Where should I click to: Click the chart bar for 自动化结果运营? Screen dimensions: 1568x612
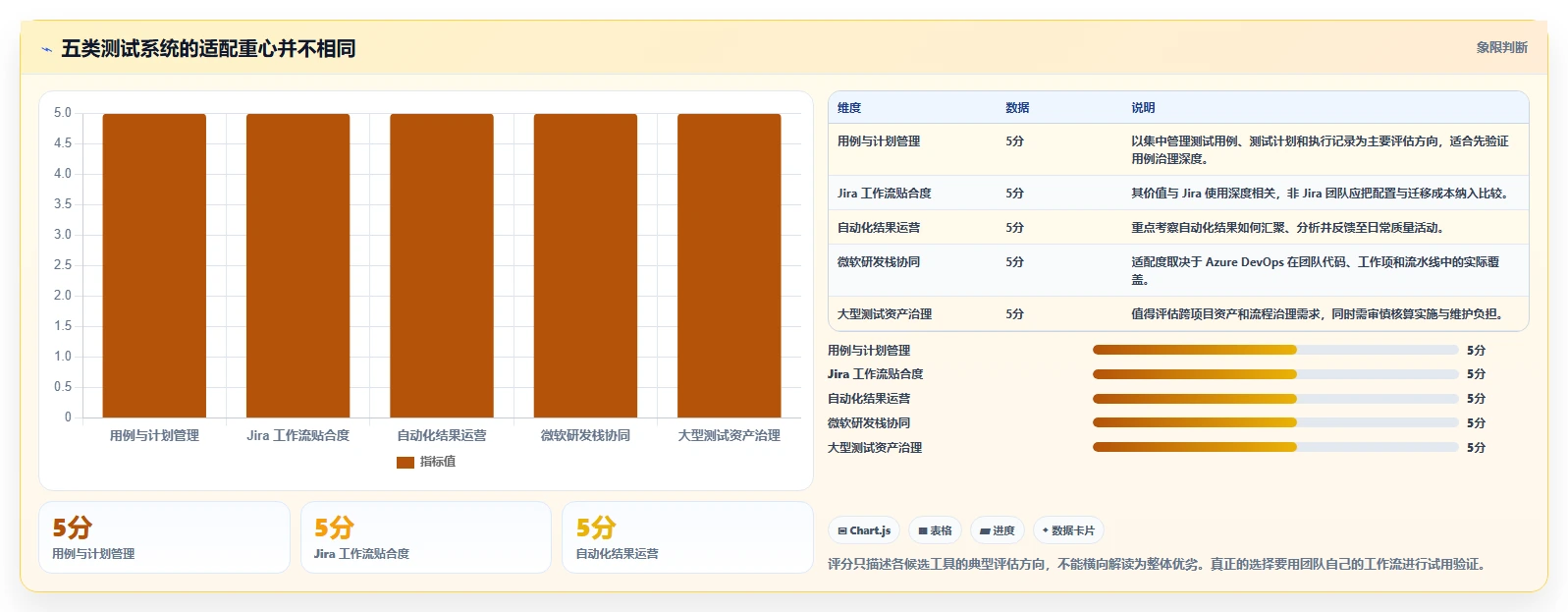point(442,265)
